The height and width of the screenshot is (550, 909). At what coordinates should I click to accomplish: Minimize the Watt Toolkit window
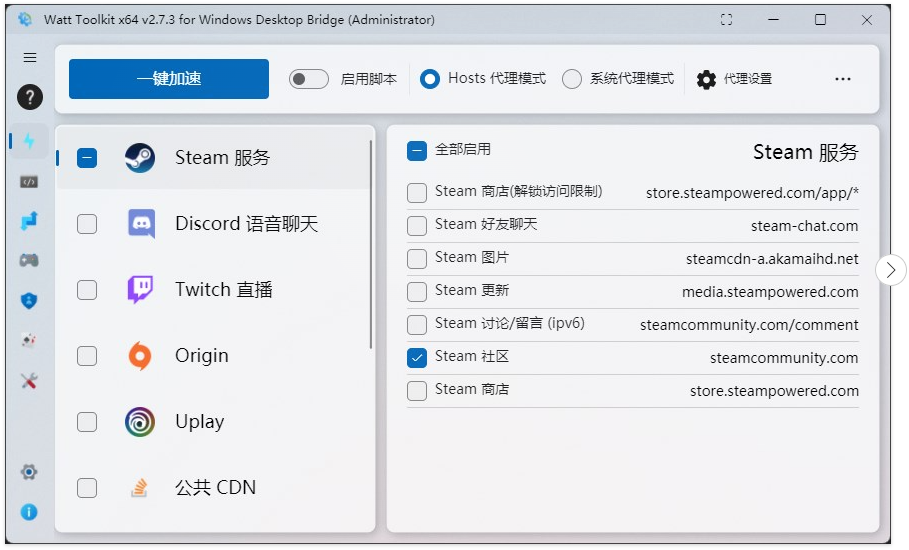pyautogui.click(x=773, y=20)
